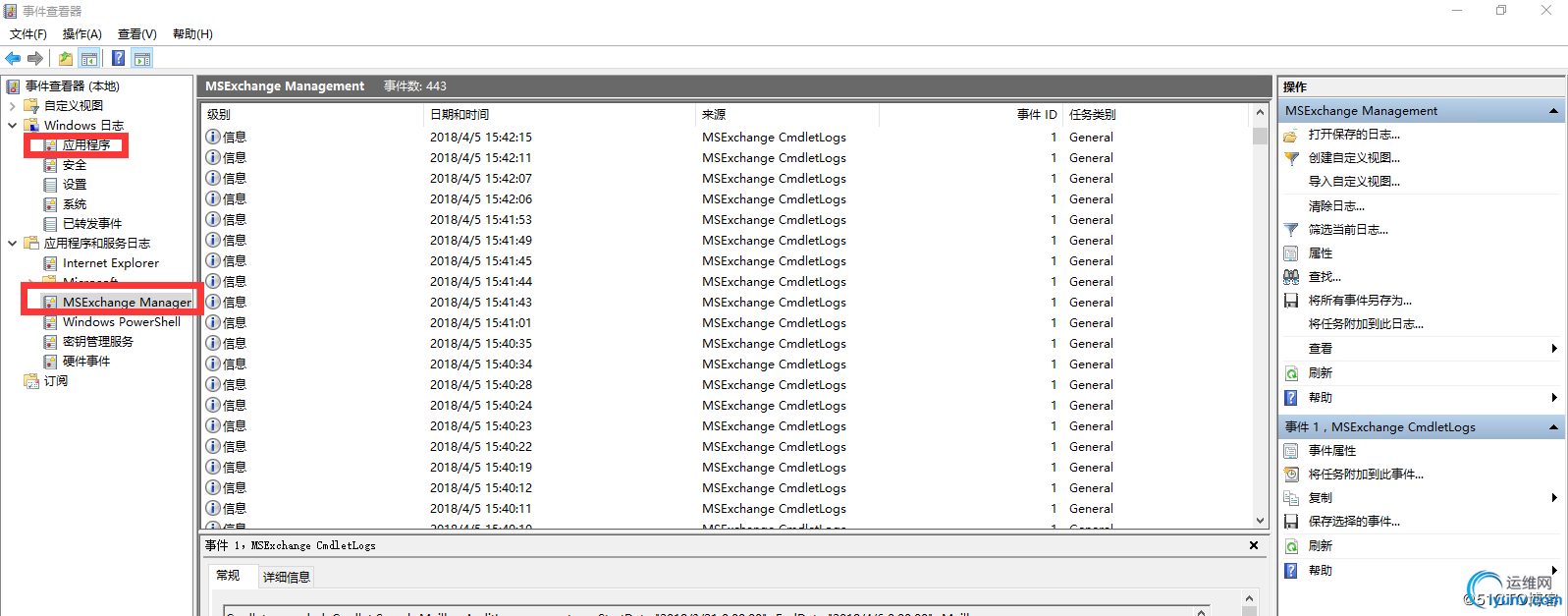Click the event properties icon beside 事件属性

click(x=1291, y=451)
